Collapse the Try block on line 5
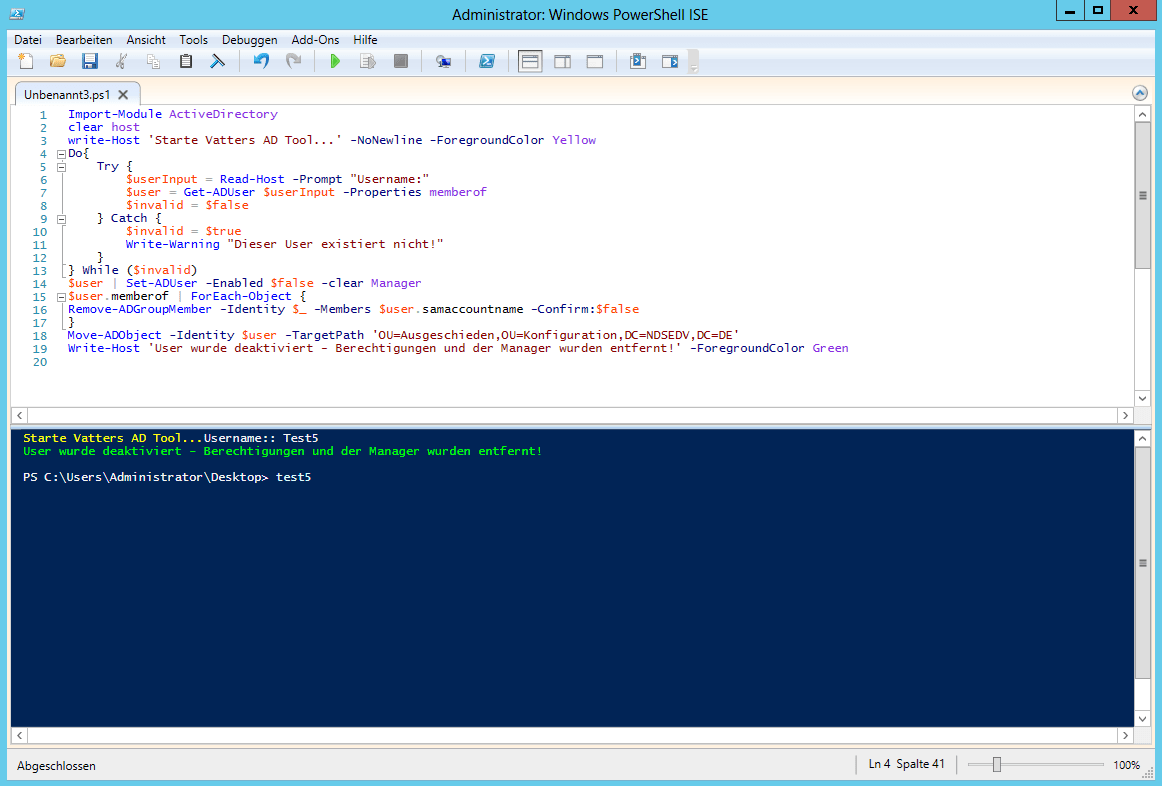 [x=61, y=167]
